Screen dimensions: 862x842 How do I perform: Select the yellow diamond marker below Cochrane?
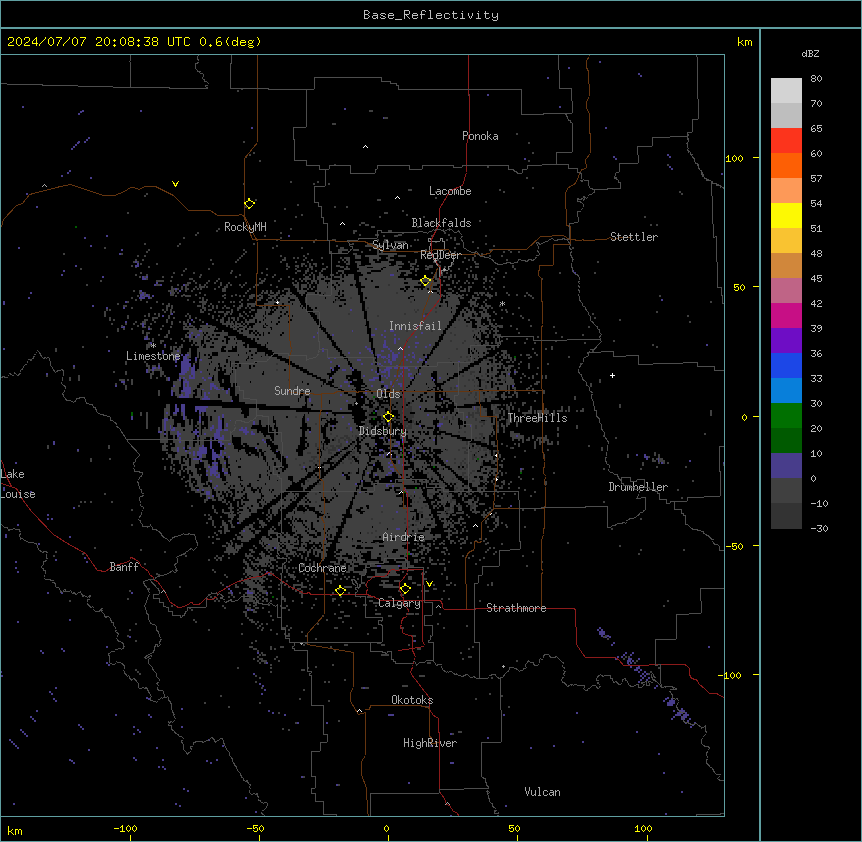pyautogui.click(x=341, y=590)
